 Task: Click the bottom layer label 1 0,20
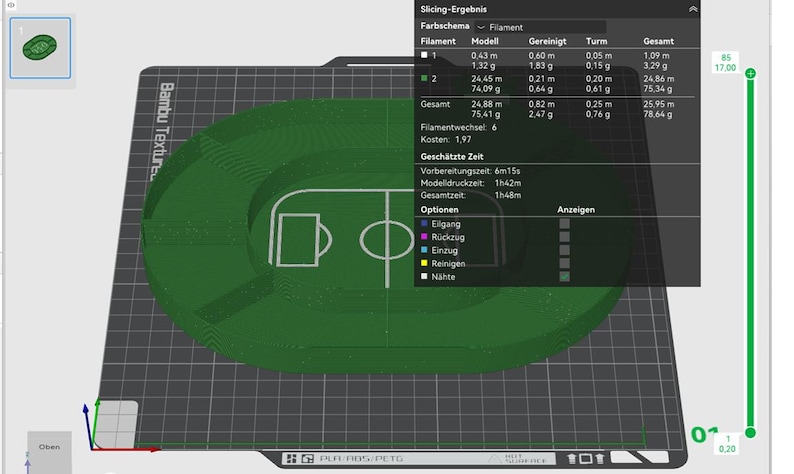[x=727, y=444]
